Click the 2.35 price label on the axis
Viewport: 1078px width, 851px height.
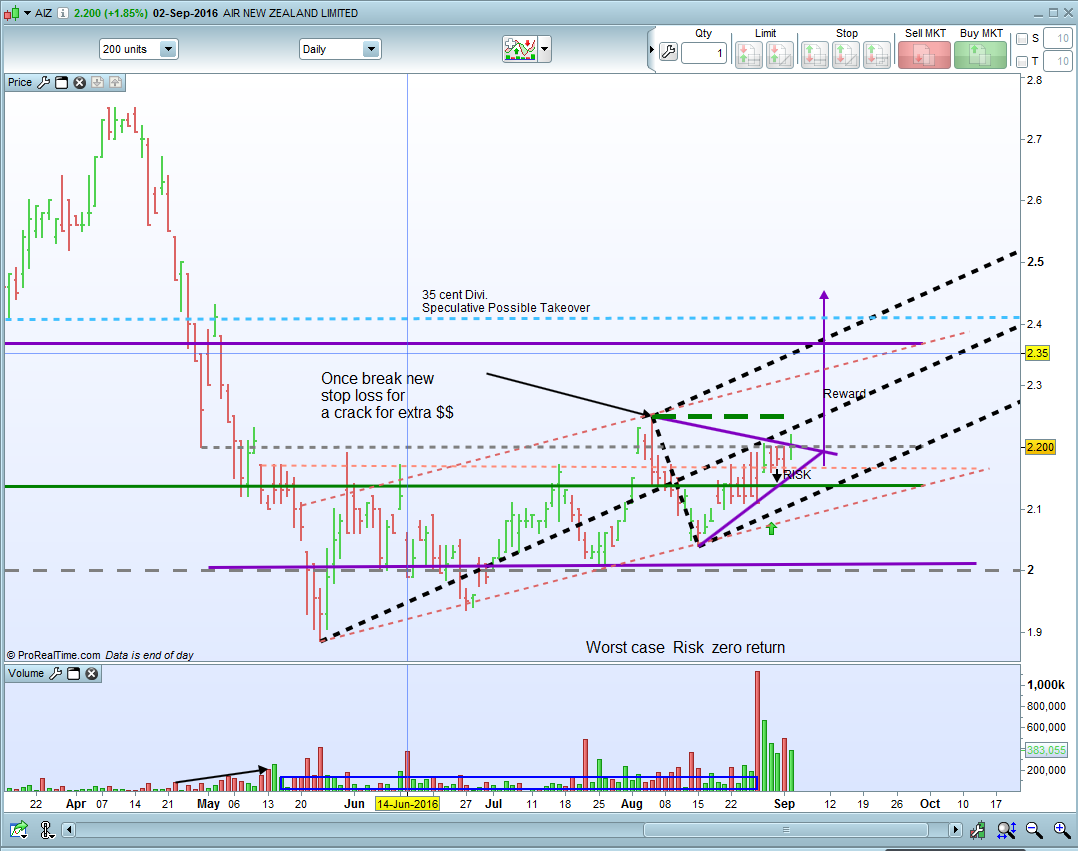point(1037,353)
